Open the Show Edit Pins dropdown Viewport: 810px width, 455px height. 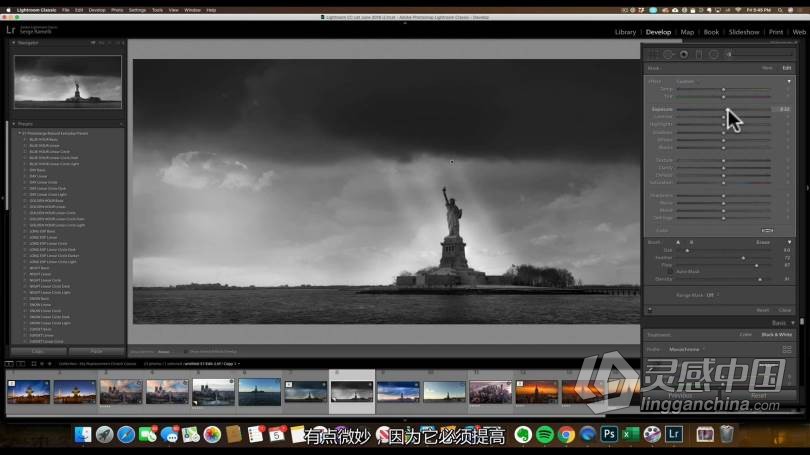[164, 352]
